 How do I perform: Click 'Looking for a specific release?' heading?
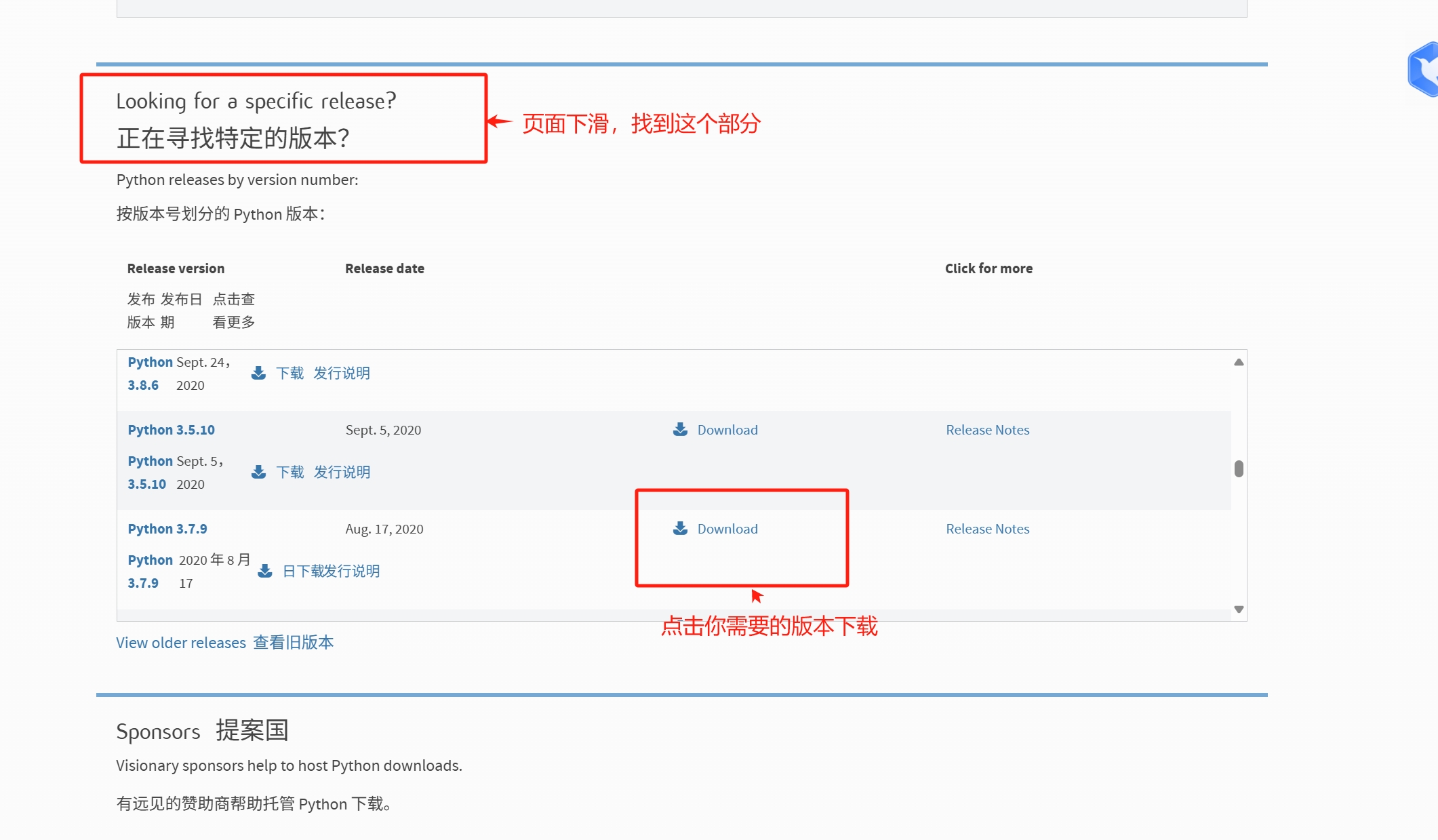pyautogui.click(x=256, y=101)
